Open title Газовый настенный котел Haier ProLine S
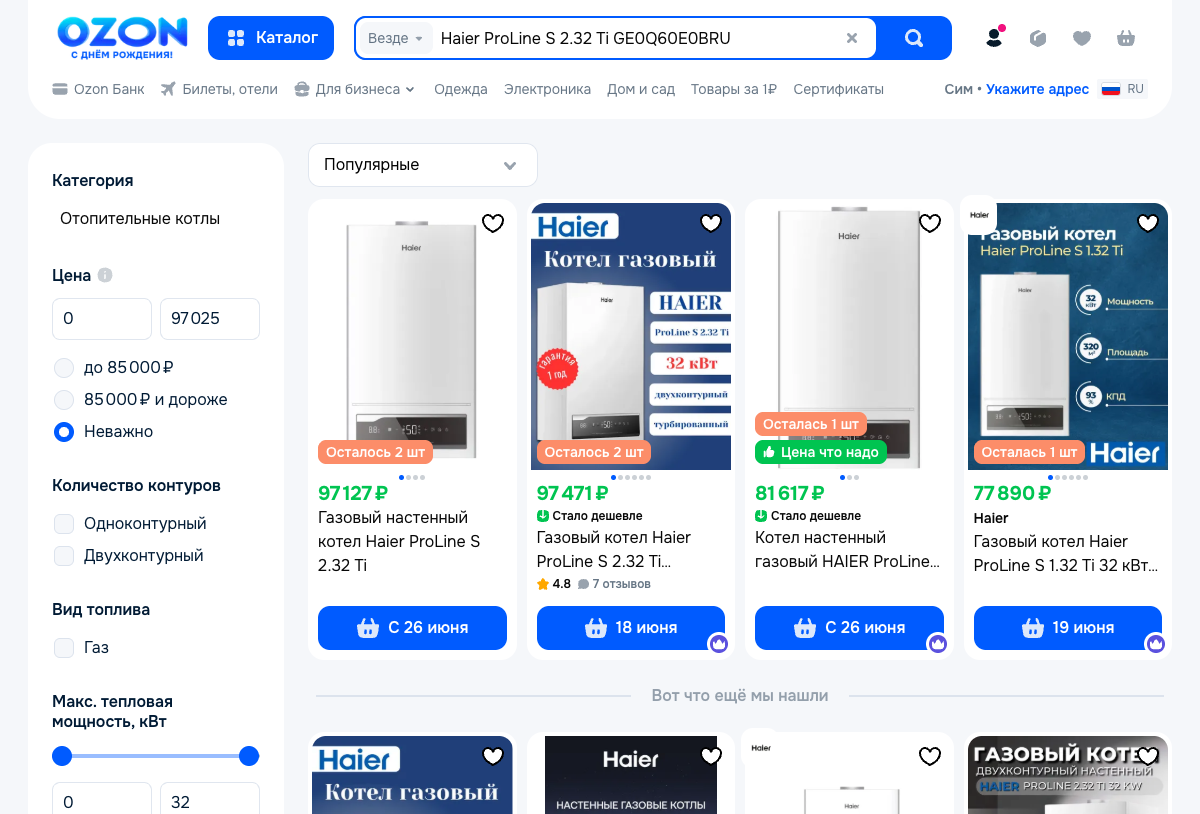This screenshot has width=1200, height=814. (399, 541)
